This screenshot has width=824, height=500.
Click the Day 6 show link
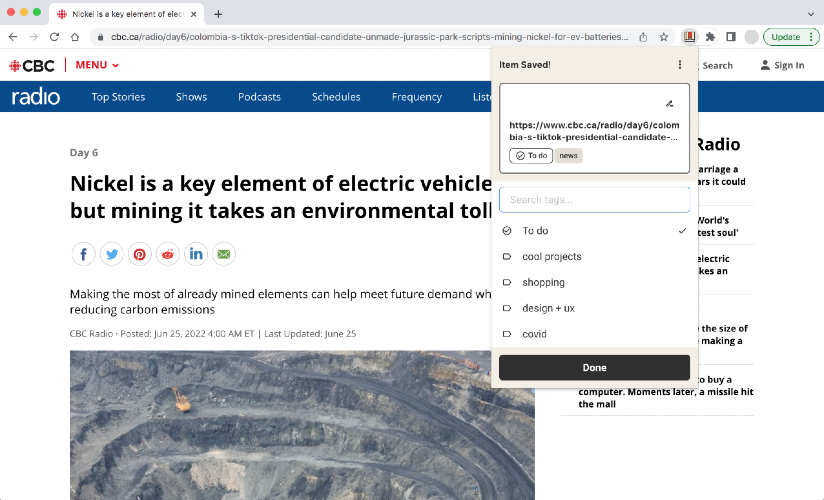point(84,152)
